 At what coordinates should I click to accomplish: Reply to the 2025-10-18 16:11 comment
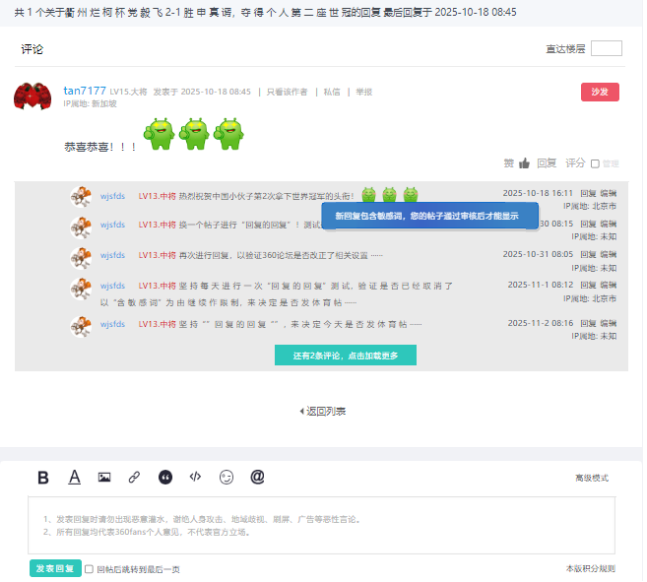588,193
